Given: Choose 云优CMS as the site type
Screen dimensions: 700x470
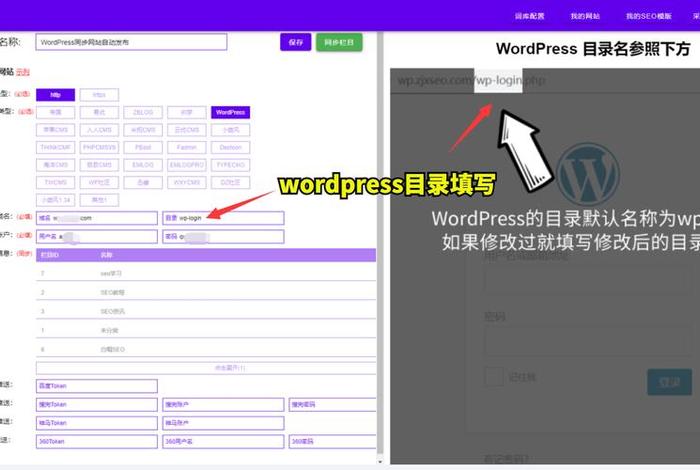Looking at the screenshot, I should pyautogui.click(x=187, y=130).
